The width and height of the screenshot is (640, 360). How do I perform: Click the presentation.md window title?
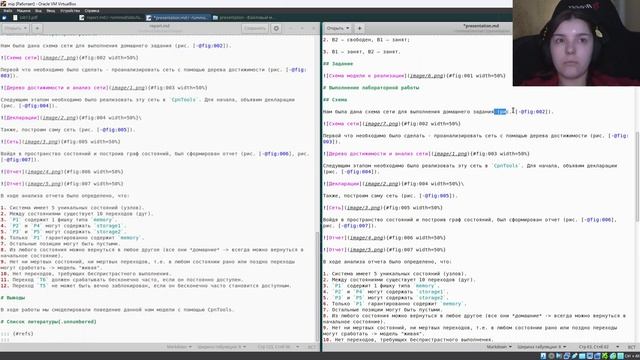481,26
